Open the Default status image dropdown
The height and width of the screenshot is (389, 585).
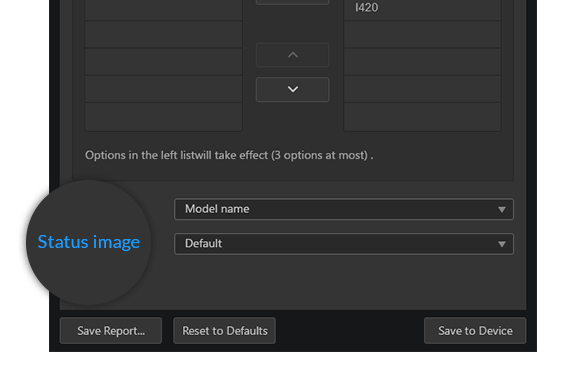(x=344, y=244)
